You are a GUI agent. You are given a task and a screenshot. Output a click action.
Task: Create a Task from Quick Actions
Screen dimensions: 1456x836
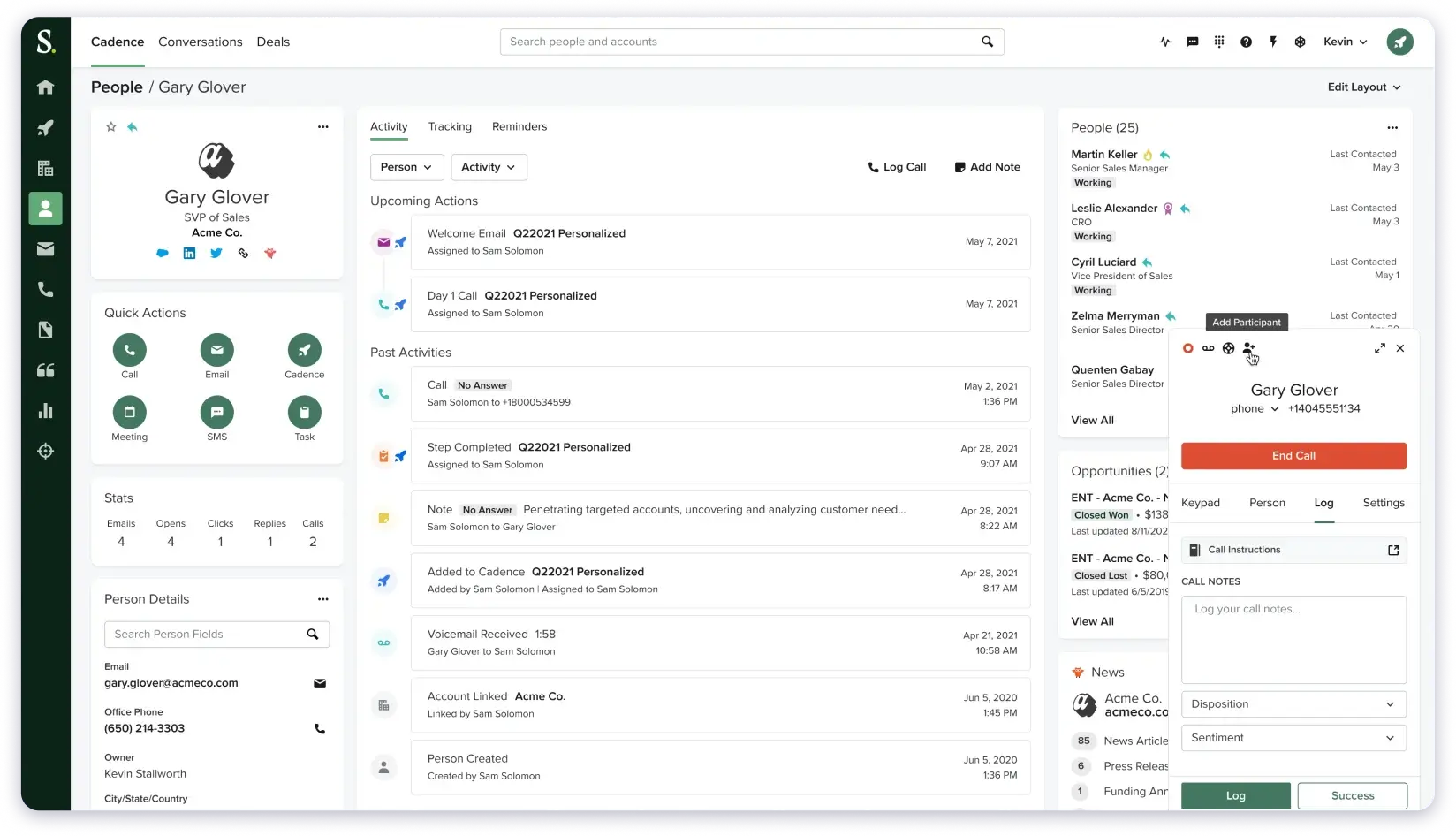tap(304, 412)
